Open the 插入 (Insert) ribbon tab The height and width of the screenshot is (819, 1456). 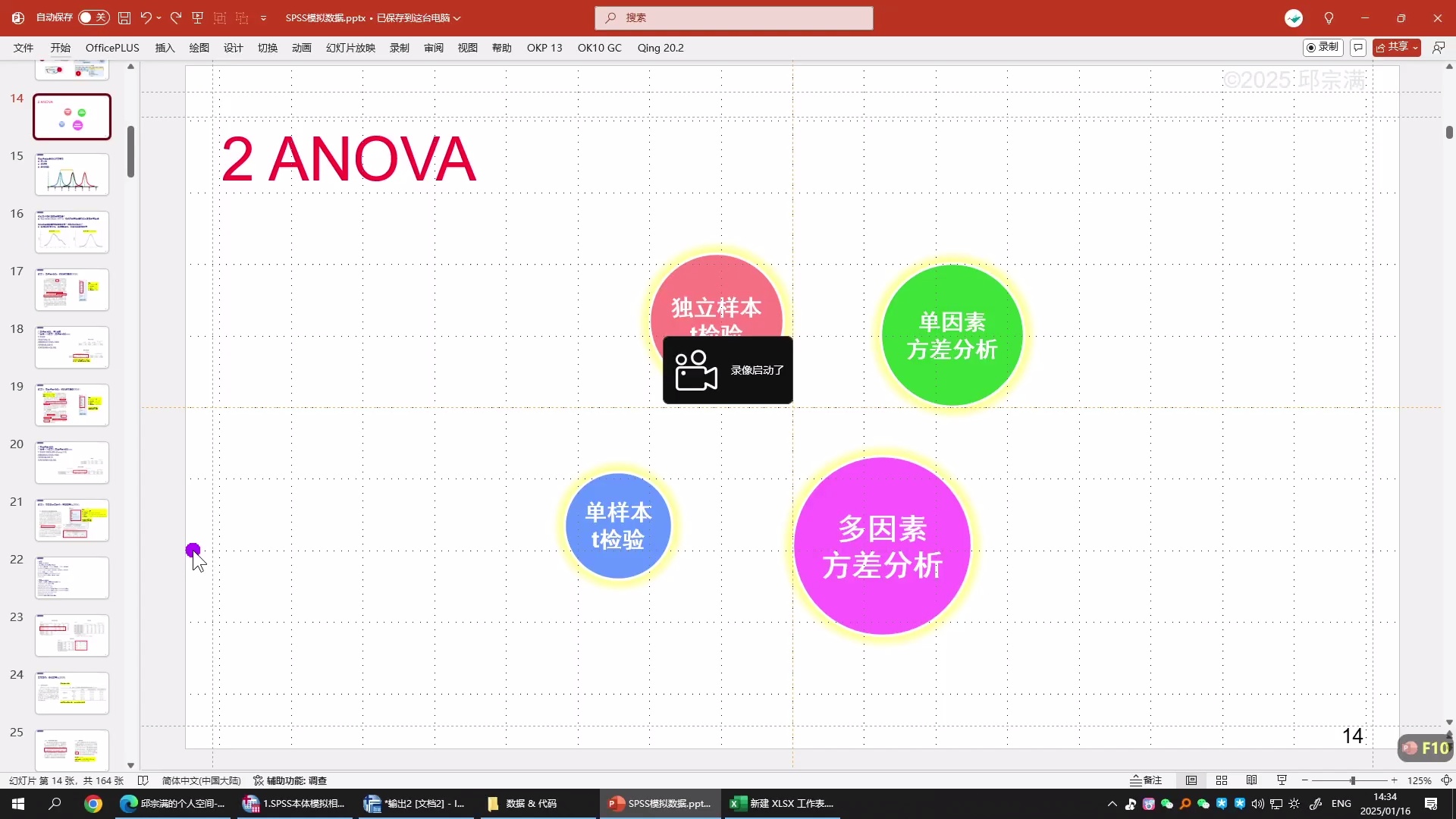coord(165,48)
